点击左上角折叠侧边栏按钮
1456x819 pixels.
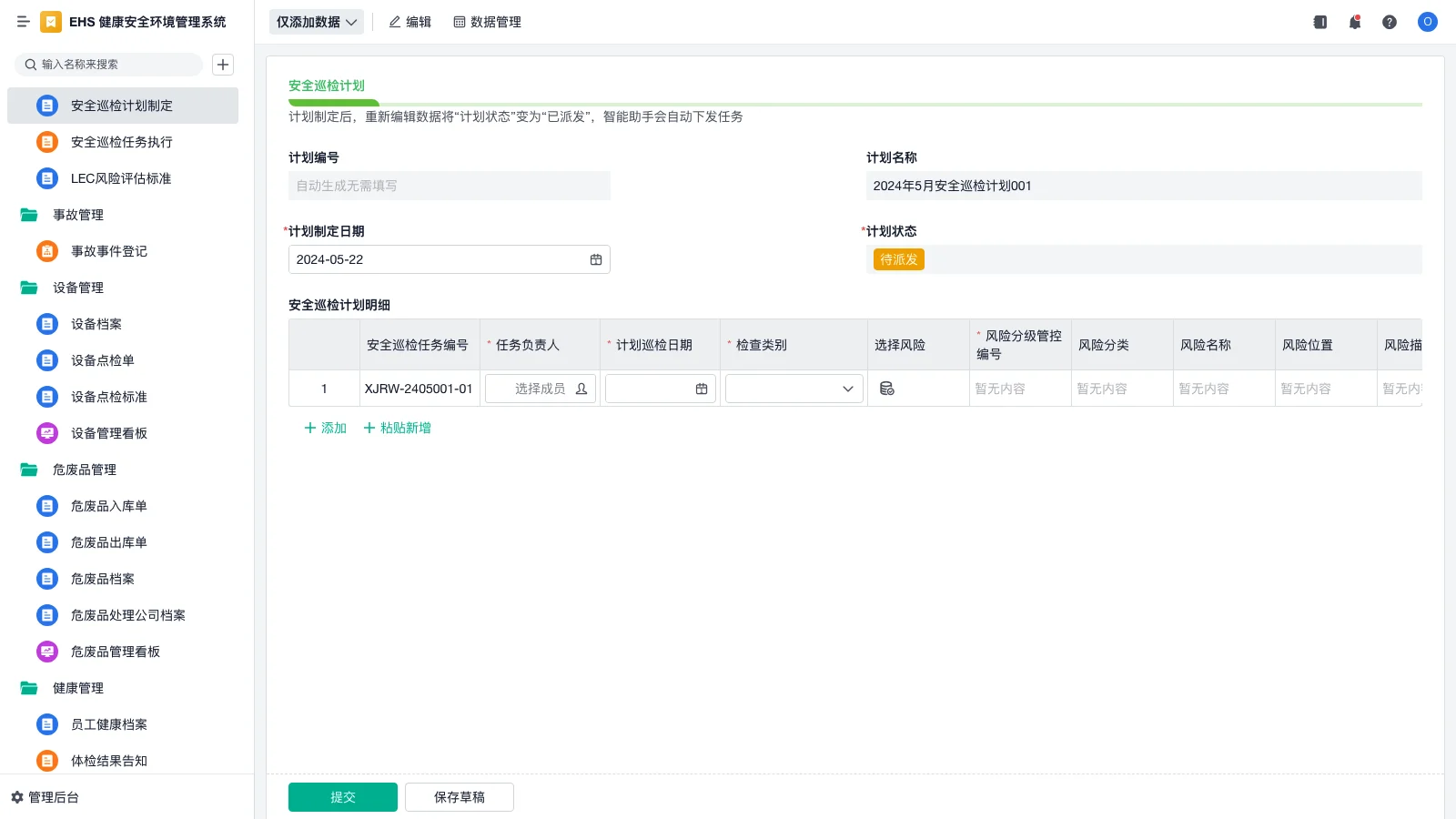pos(24,22)
